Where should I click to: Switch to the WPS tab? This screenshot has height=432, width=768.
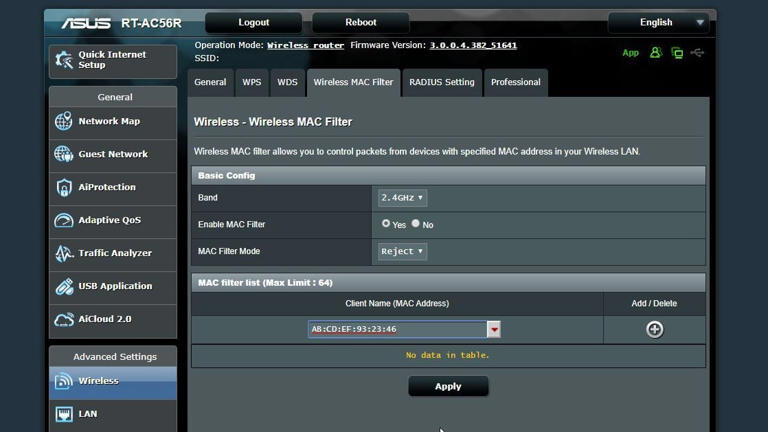click(251, 83)
